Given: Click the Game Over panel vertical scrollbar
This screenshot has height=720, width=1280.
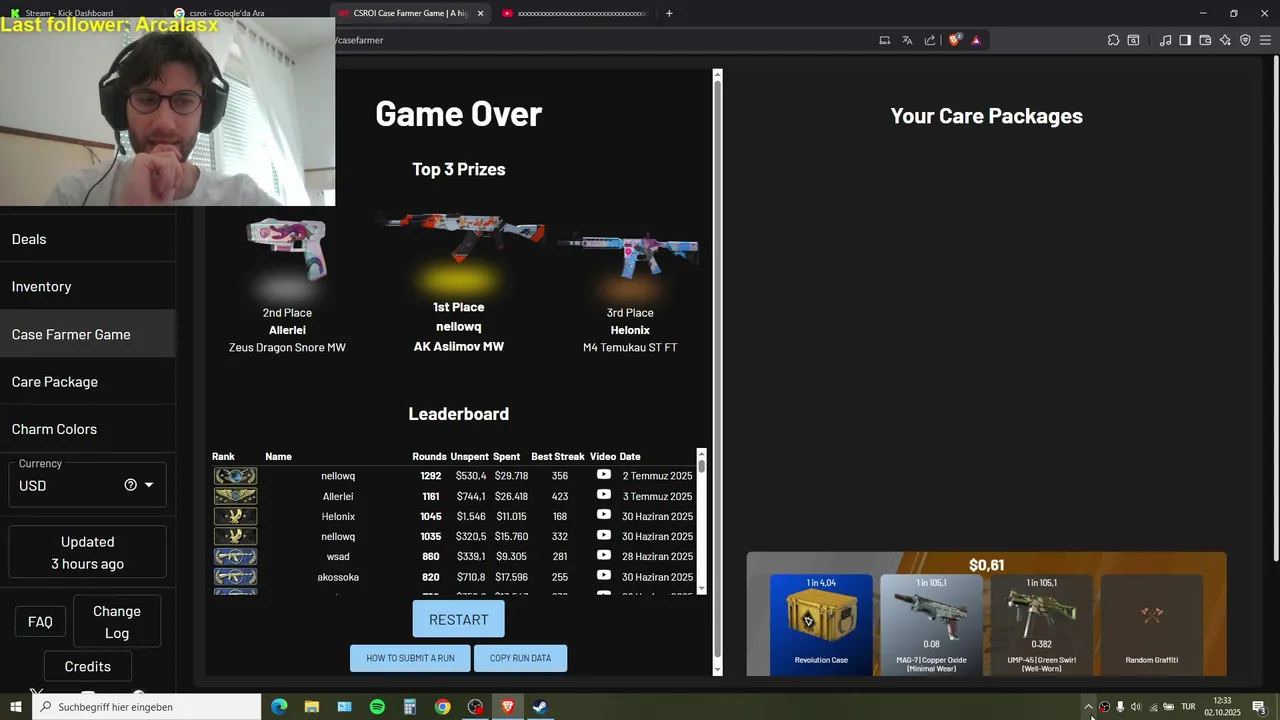Looking at the screenshot, I should click(717, 372).
